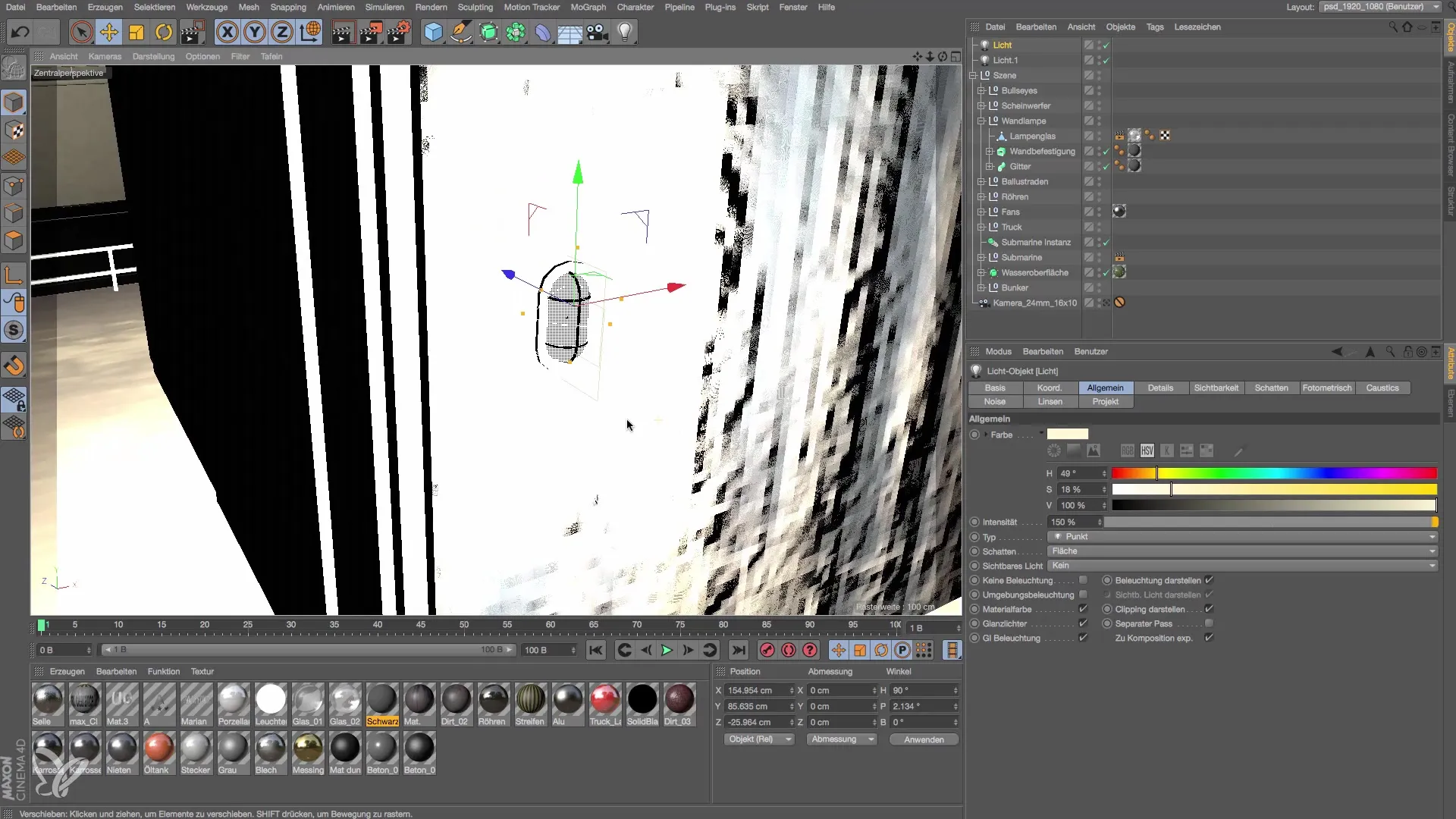
Task: Click the Farbe color swatch
Action: pyautogui.click(x=1068, y=435)
